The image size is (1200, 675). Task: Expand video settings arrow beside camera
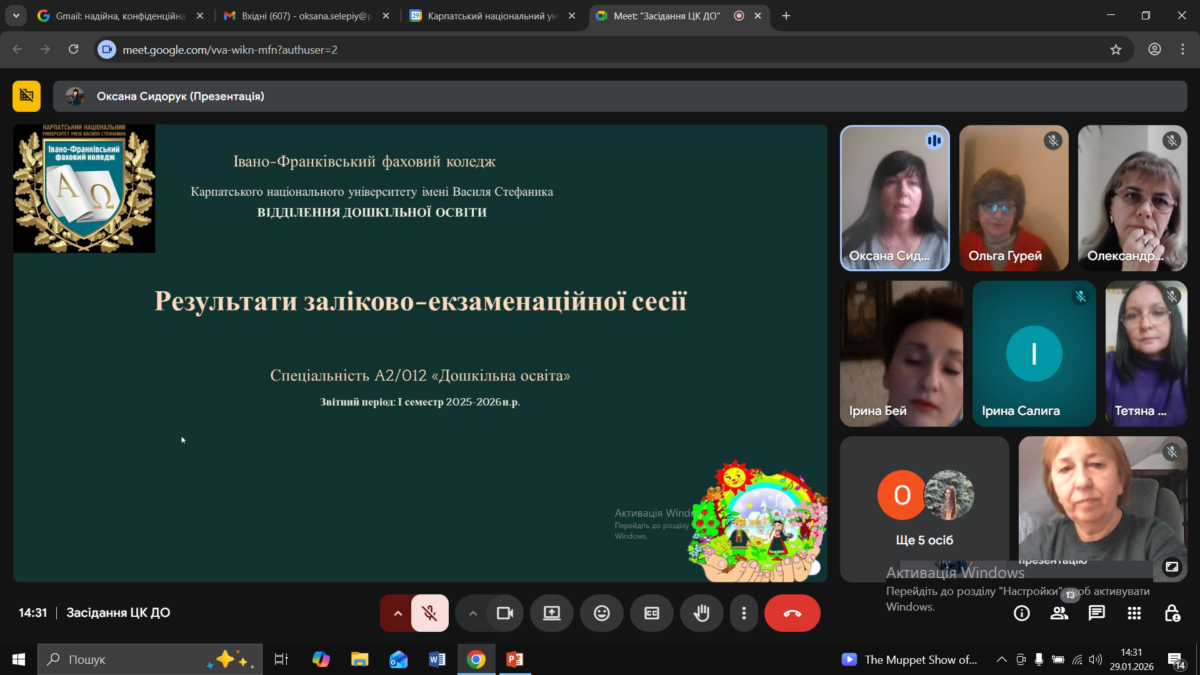(473, 613)
